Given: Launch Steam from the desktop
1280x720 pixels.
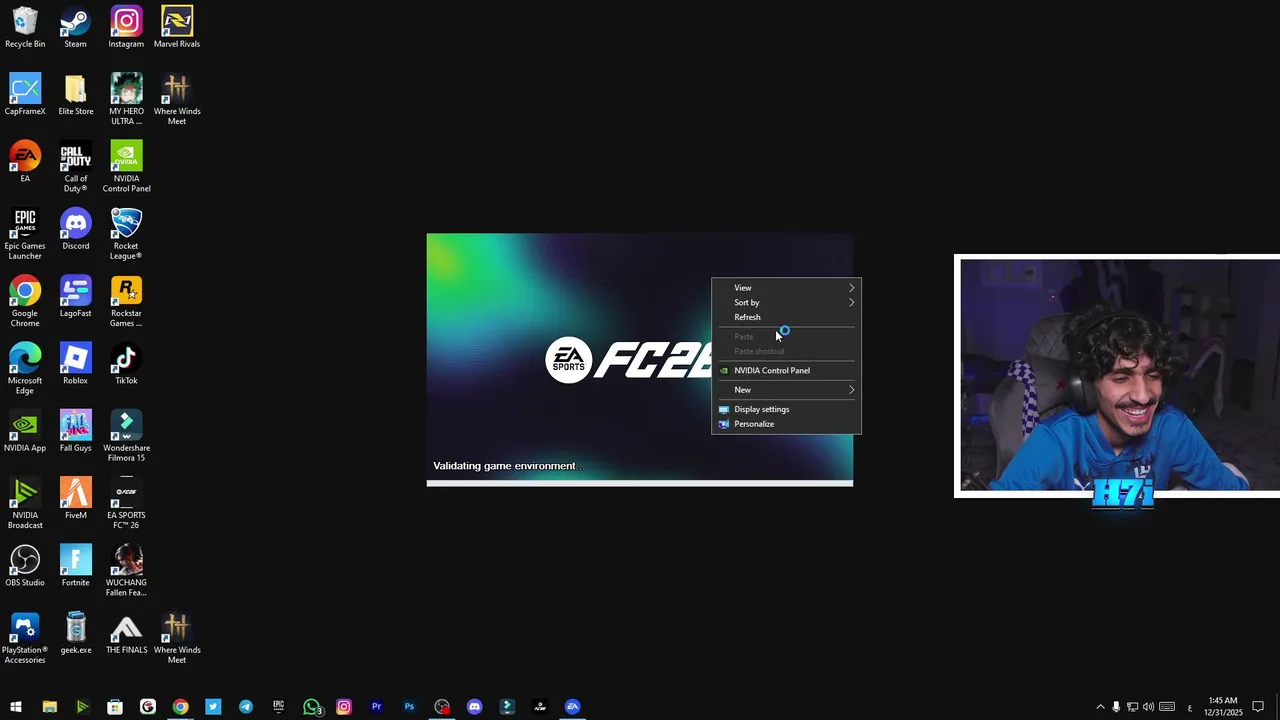Looking at the screenshot, I should (76, 28).
